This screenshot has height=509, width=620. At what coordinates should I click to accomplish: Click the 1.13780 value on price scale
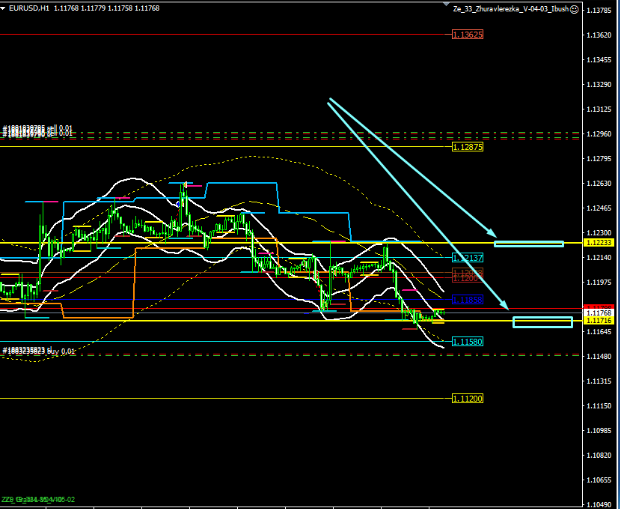[x=598, y=11]
